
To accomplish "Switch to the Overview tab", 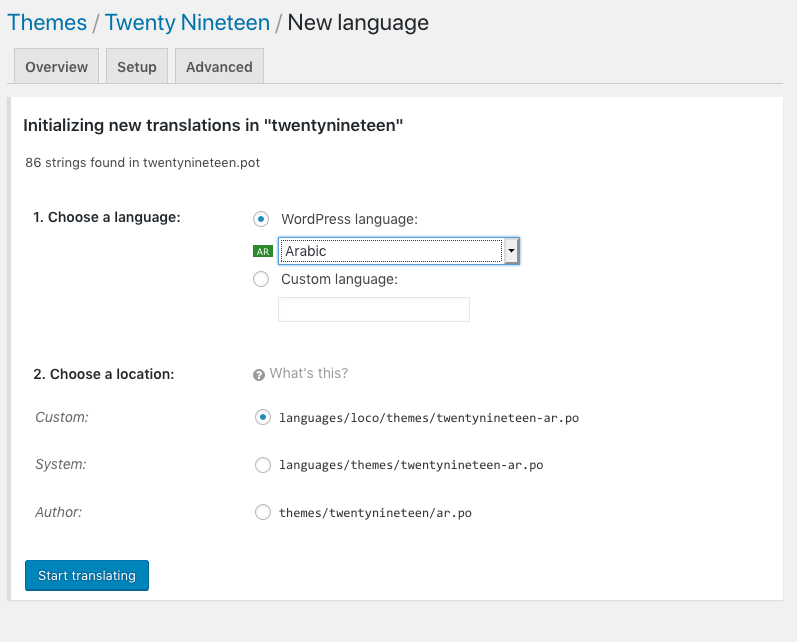I will coord(56,67).
